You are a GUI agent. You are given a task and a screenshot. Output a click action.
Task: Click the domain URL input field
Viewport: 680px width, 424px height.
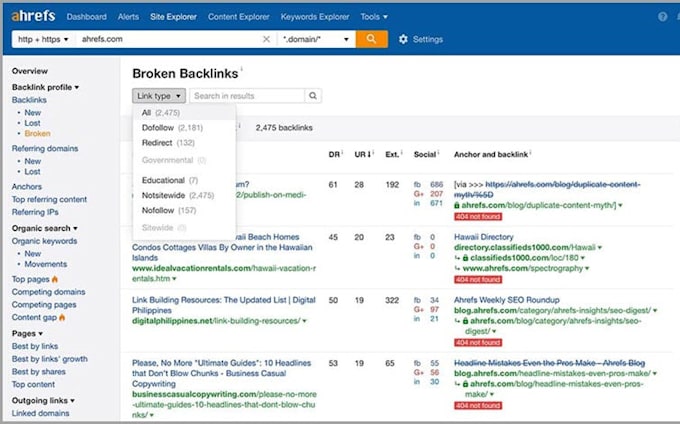click(x=169, y=39)
